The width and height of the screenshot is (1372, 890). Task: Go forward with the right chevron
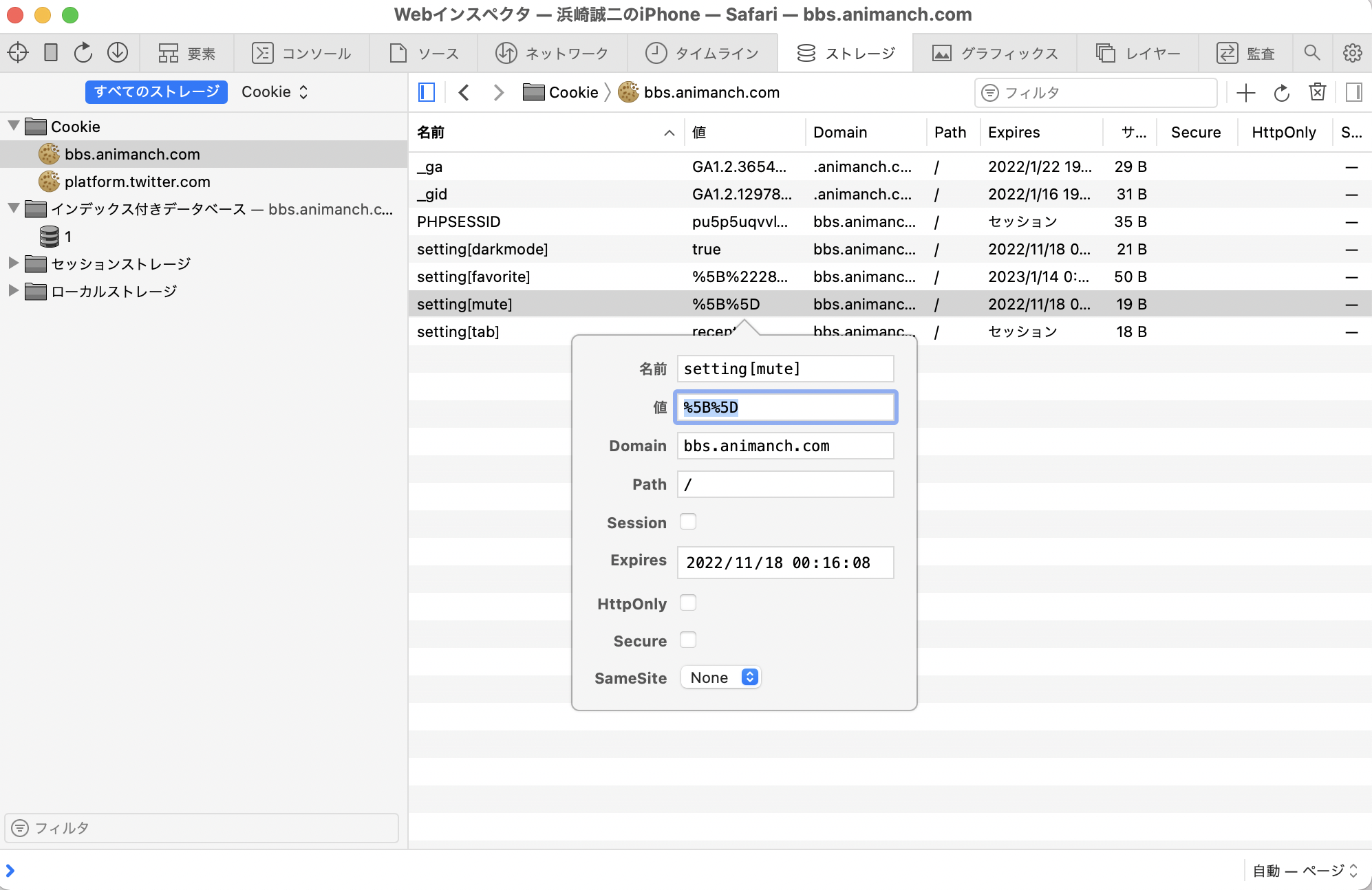[x=499, y=92]
